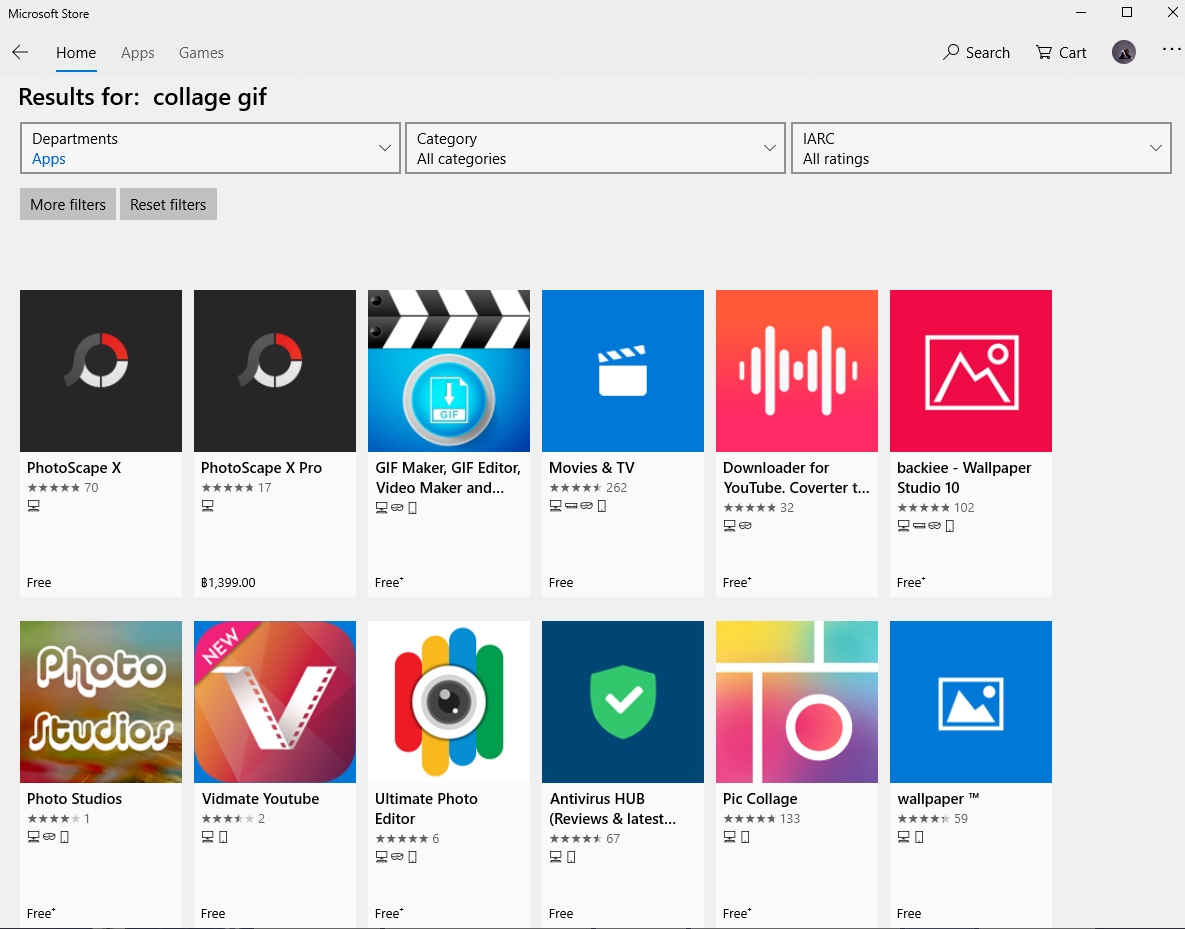Minimize the Microsoft Store window
The height and width of the screenshot is (929, 1185).
(1081, 13)
